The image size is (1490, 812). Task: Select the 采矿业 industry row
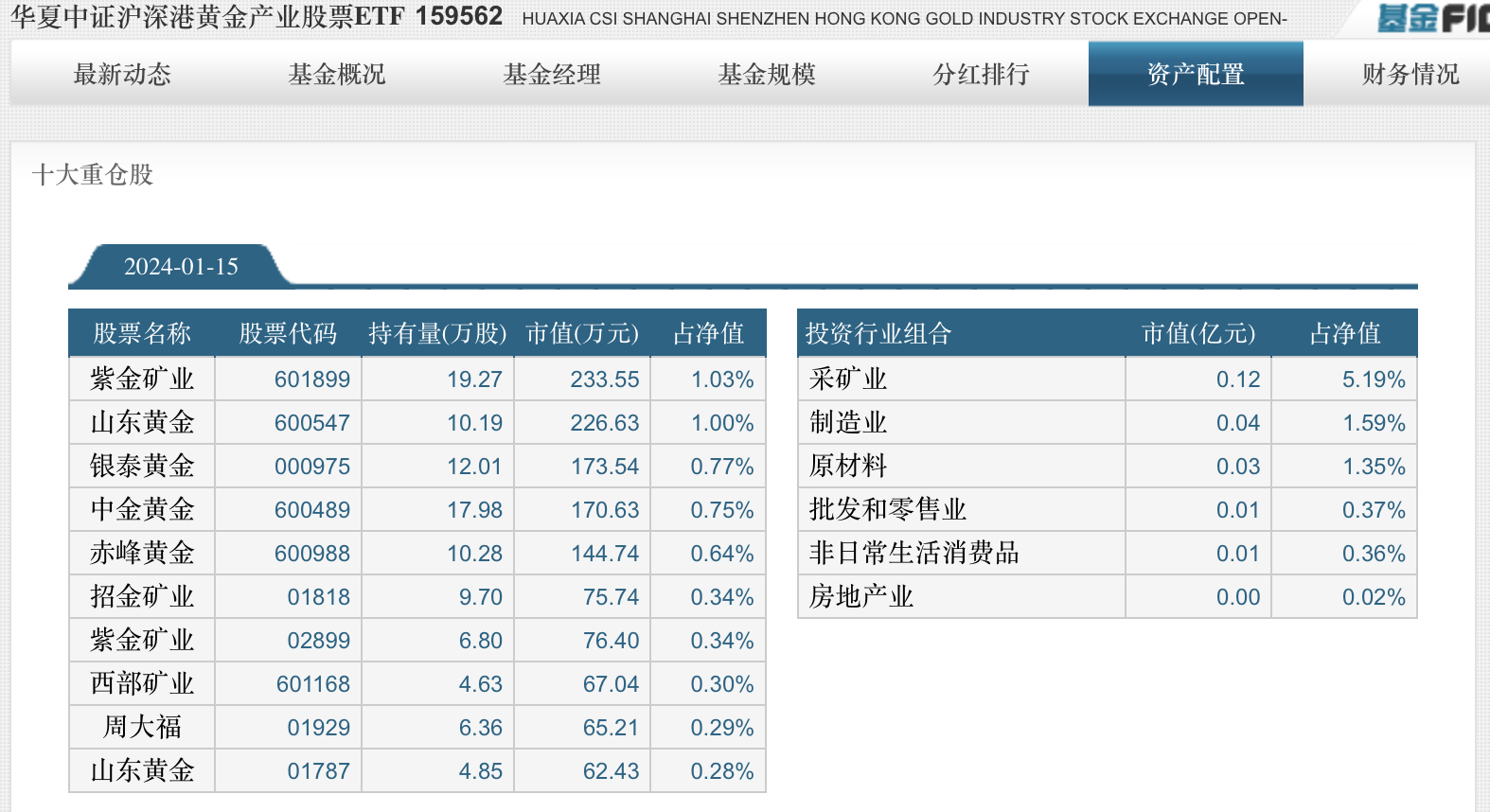[1108, 380]
